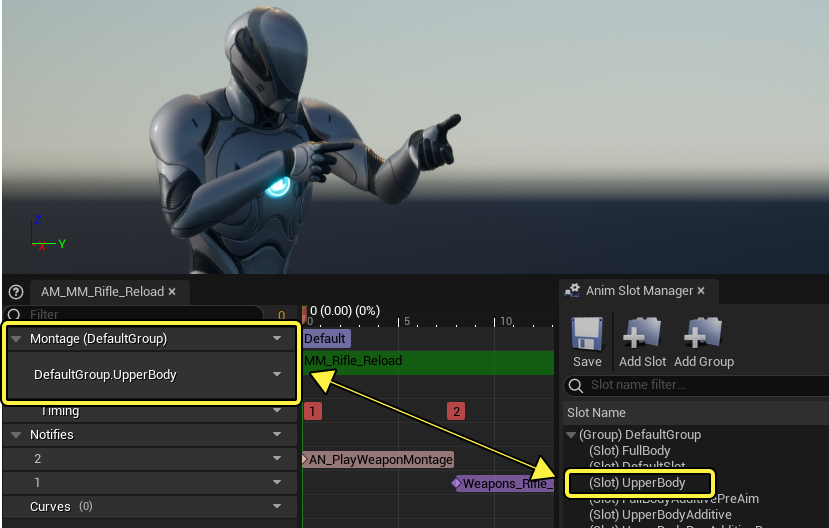The height and width of the screenshot is (528, 829).
Task: Click the AN_PlayWeaponMontage notify
Action: [381, 460]
